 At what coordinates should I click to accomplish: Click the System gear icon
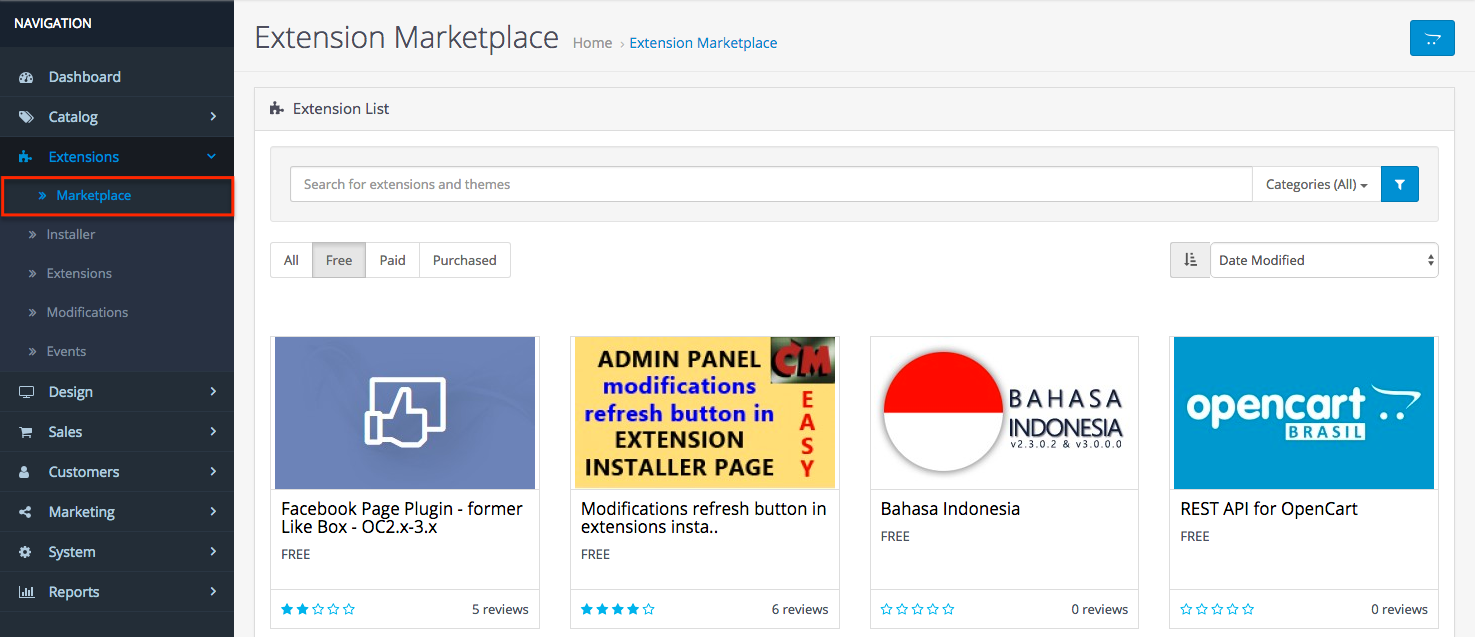(x=27, y=552)
